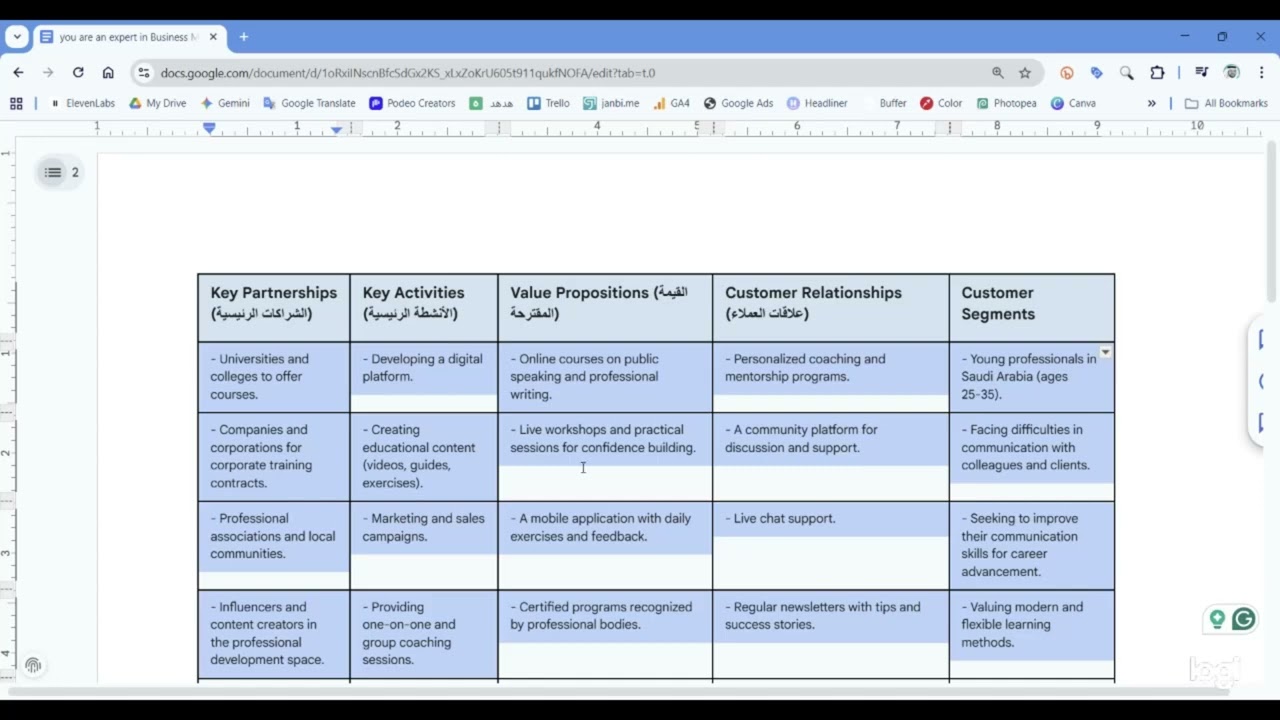Open the Google Translate bookmark
Image resolution: width=1280 pixels, height=720 pixels.
coord(309,103)
